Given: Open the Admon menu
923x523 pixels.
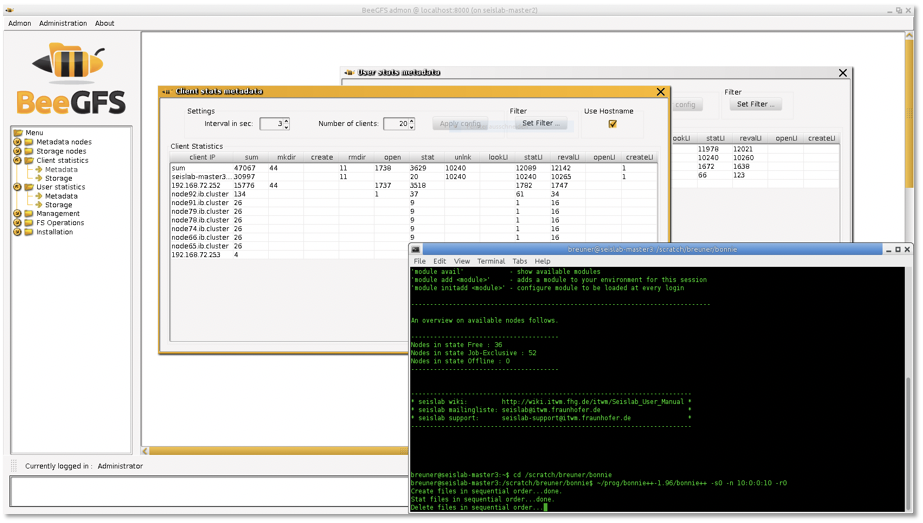Looking at the screenshot, I should point(19,23).
